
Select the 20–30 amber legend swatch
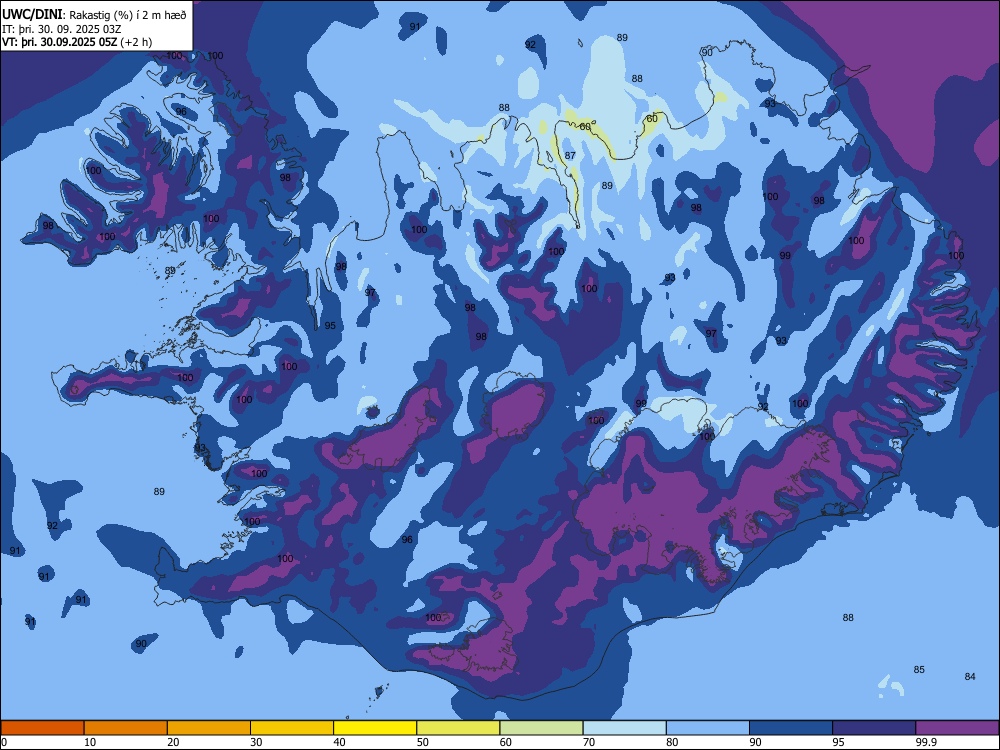209,728
